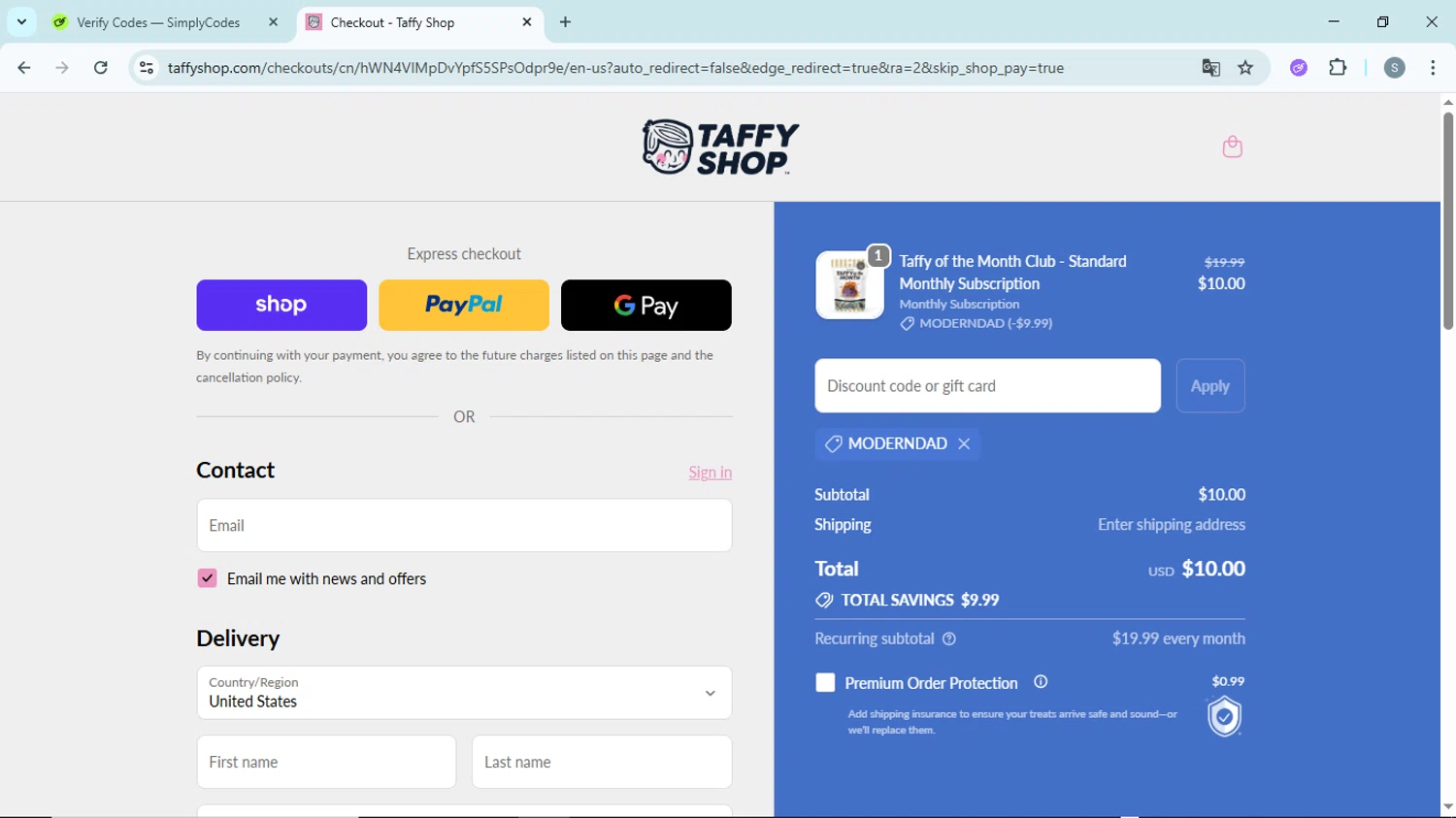1456x818 pixels.
Task: Close the Verify Codes SimplyCodes tab
Action: [273, 21]
